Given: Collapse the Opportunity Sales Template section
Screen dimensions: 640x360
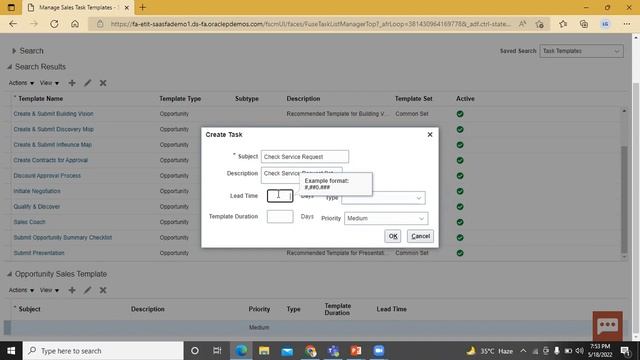Looking at the screenshot, I should click(x=9, y=274).
